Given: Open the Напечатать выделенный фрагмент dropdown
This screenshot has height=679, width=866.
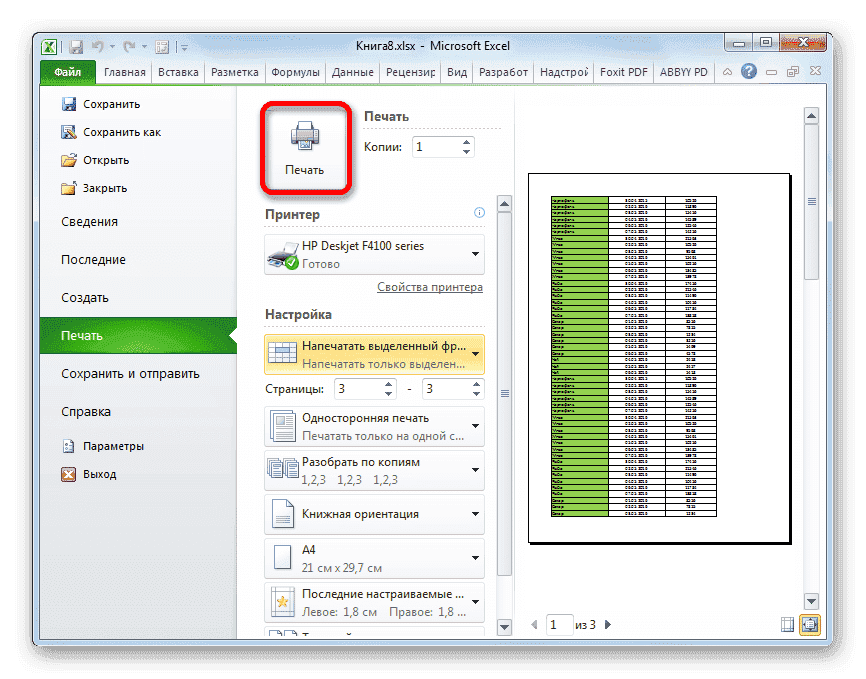Looking at the screenshot, I should [374, 353].
